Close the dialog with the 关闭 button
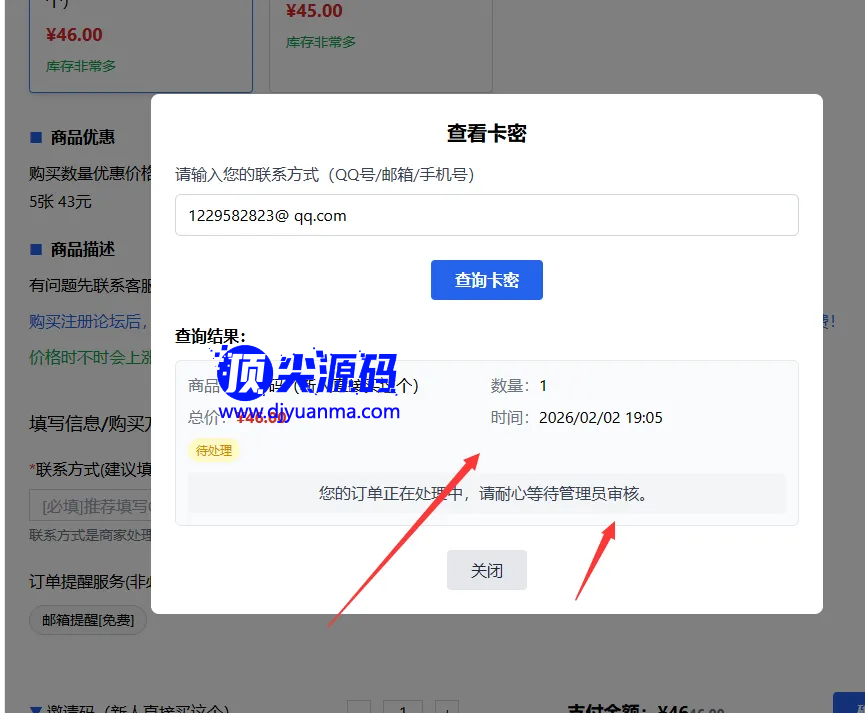The image size is (865, 713). point(486,570)
